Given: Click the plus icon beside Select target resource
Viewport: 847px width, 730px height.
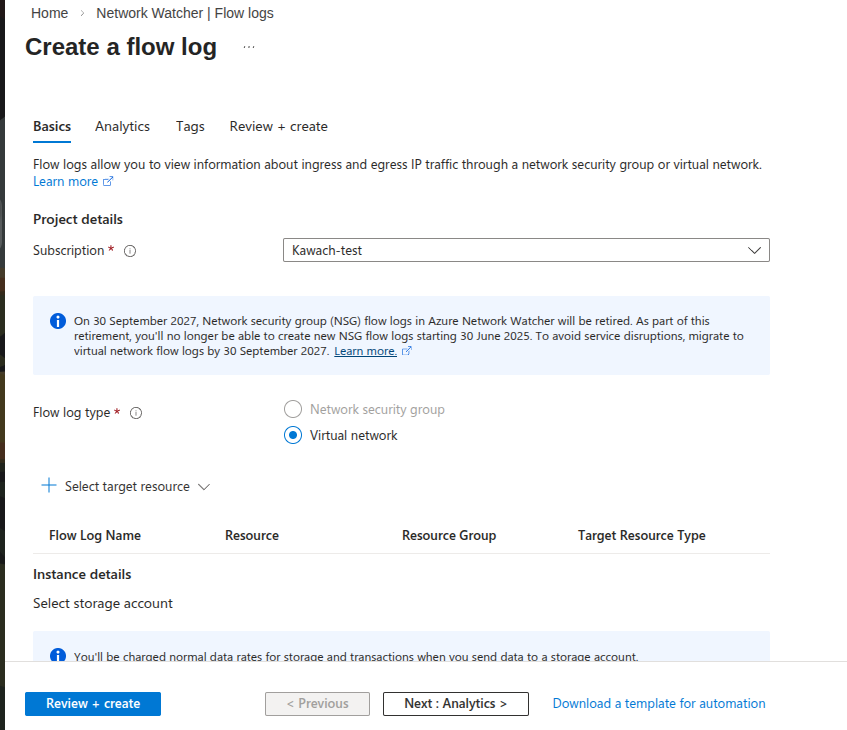Looking at the screenshot, I should coord(49,486).
